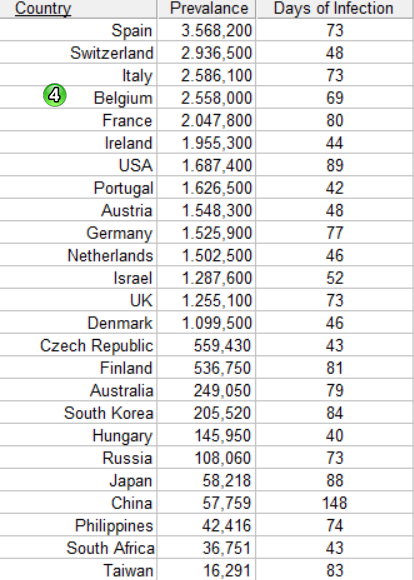Click the Israel row label
Screen dimensions: 414x580
[133, 278]
